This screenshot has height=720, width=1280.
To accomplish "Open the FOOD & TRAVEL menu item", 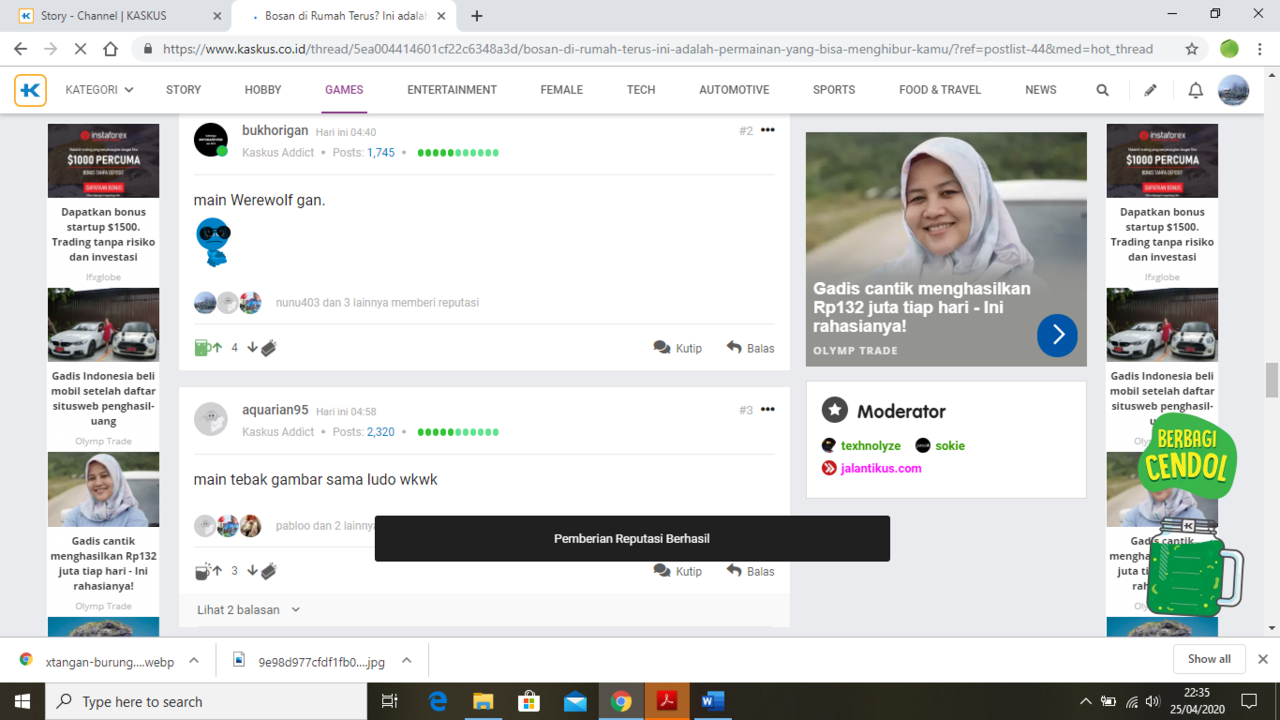I will [x=940, y=90].
